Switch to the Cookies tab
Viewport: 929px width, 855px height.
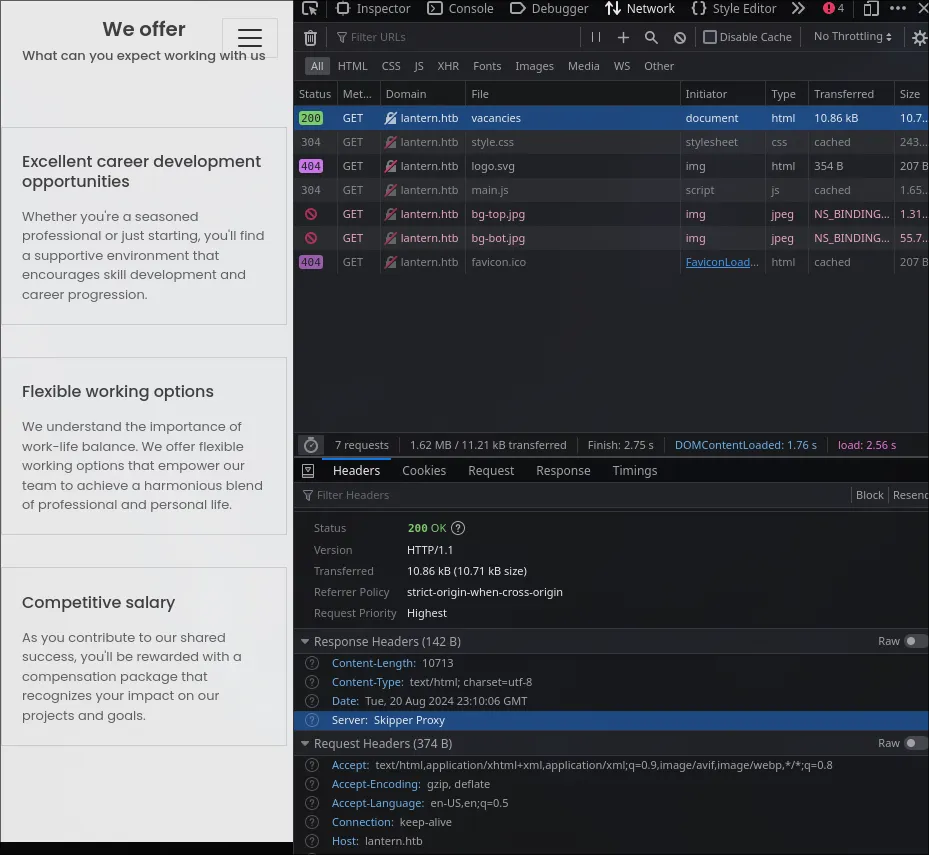pos(424,470)
